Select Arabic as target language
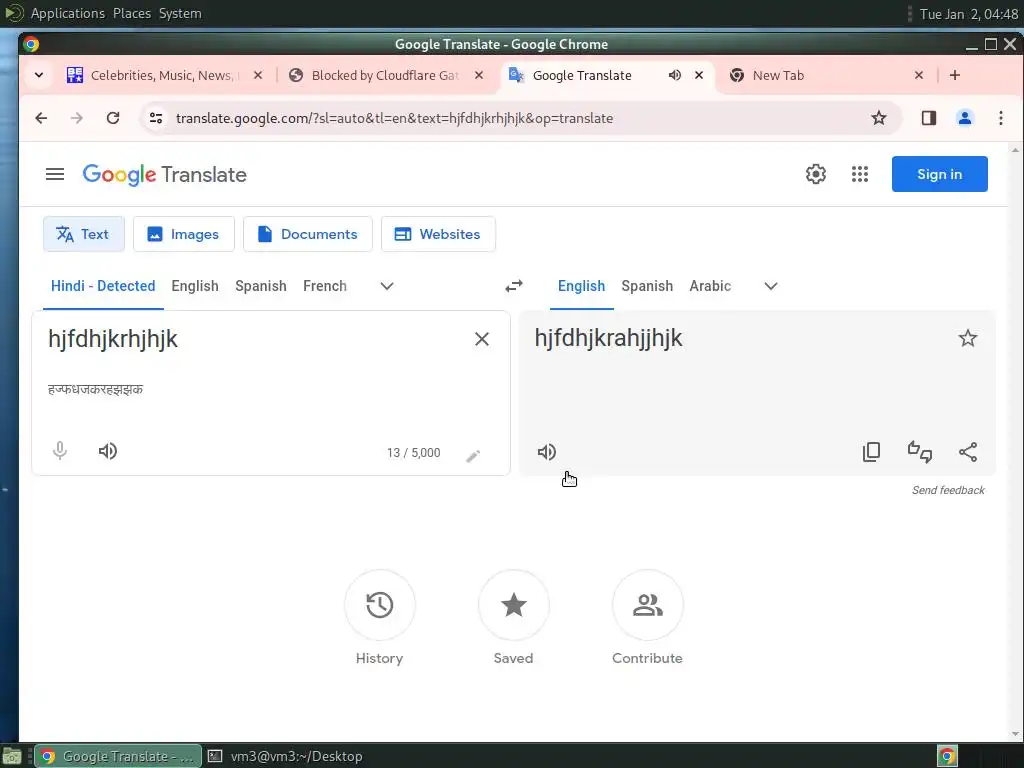The height and width of the screenshot is (768, 1024). [x=710, y=286]
